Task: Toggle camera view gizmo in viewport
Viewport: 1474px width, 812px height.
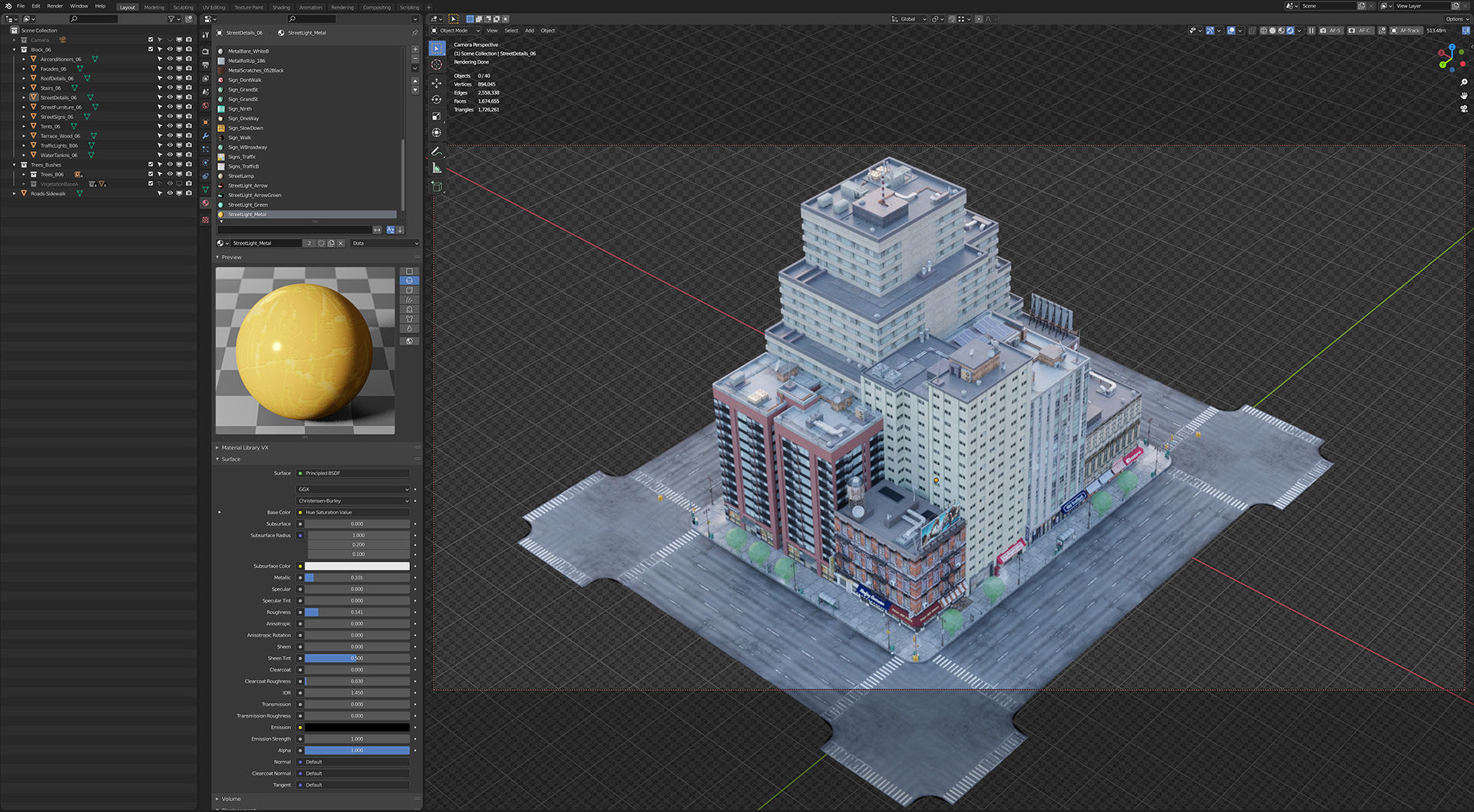Action: click(1464, 109)
